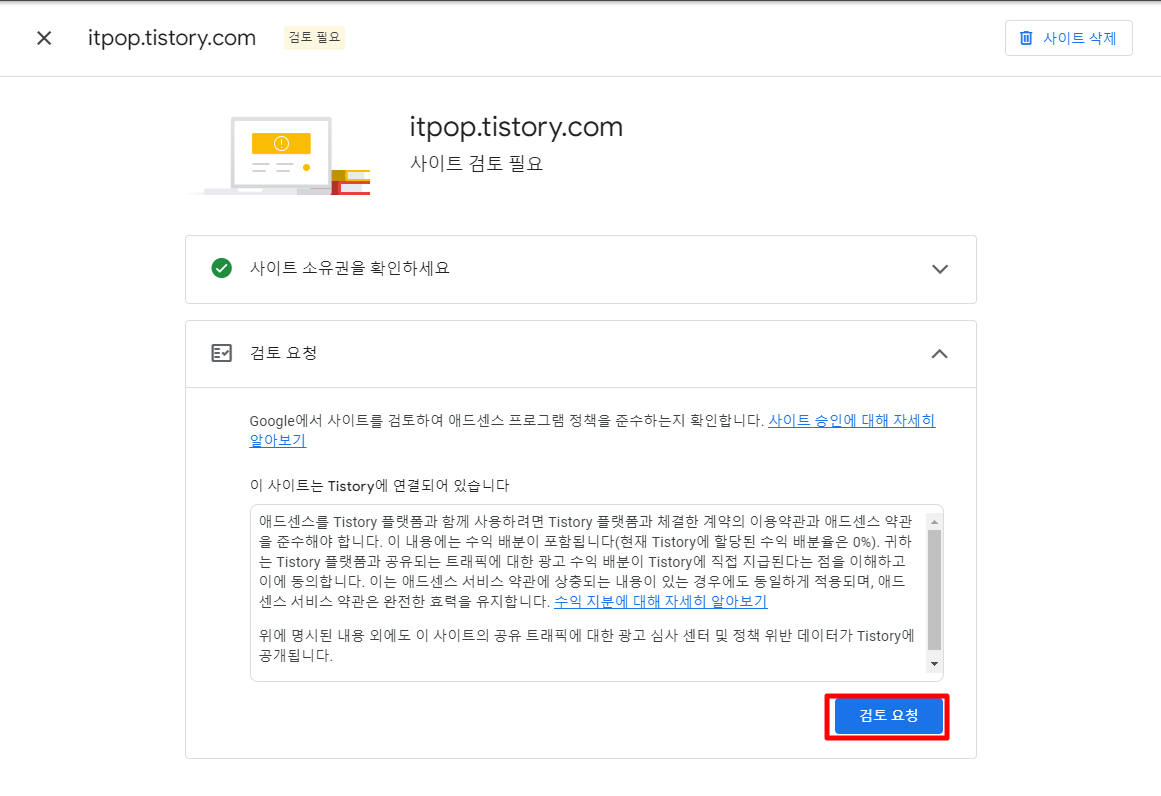Click the 사이트 소유권을 확인하세요 title text
1161x796 pixels.
[349, 268]
